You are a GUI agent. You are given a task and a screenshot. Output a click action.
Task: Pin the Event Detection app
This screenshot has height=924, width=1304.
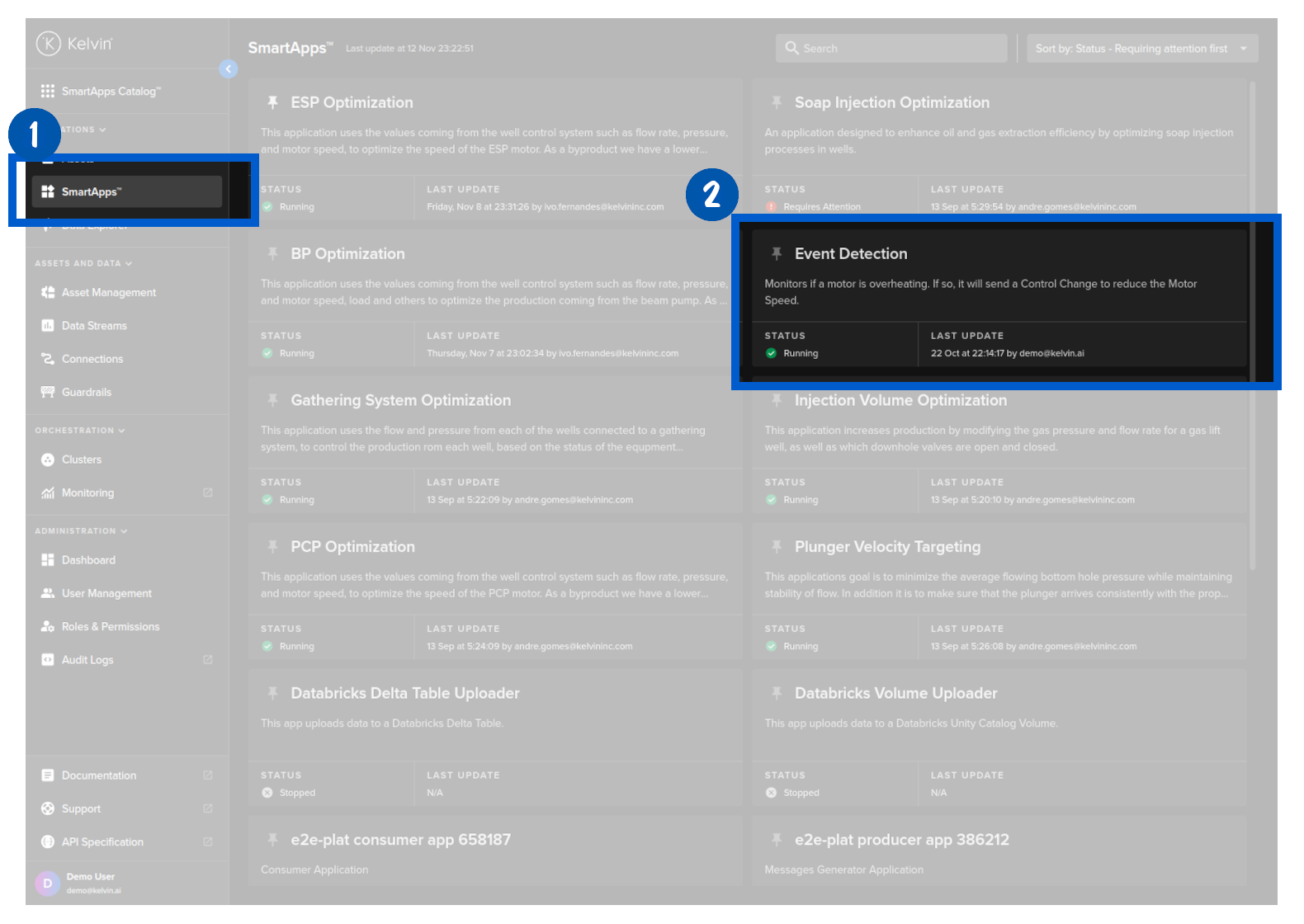(776, 254)
